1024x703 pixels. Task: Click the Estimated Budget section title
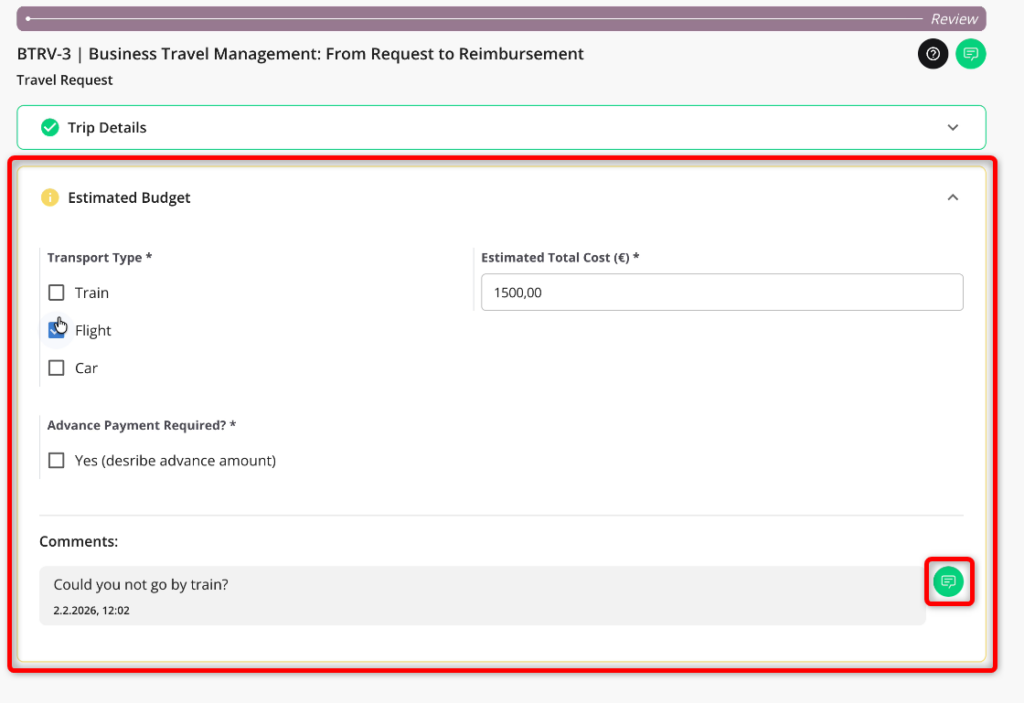[x=129, y=198]
